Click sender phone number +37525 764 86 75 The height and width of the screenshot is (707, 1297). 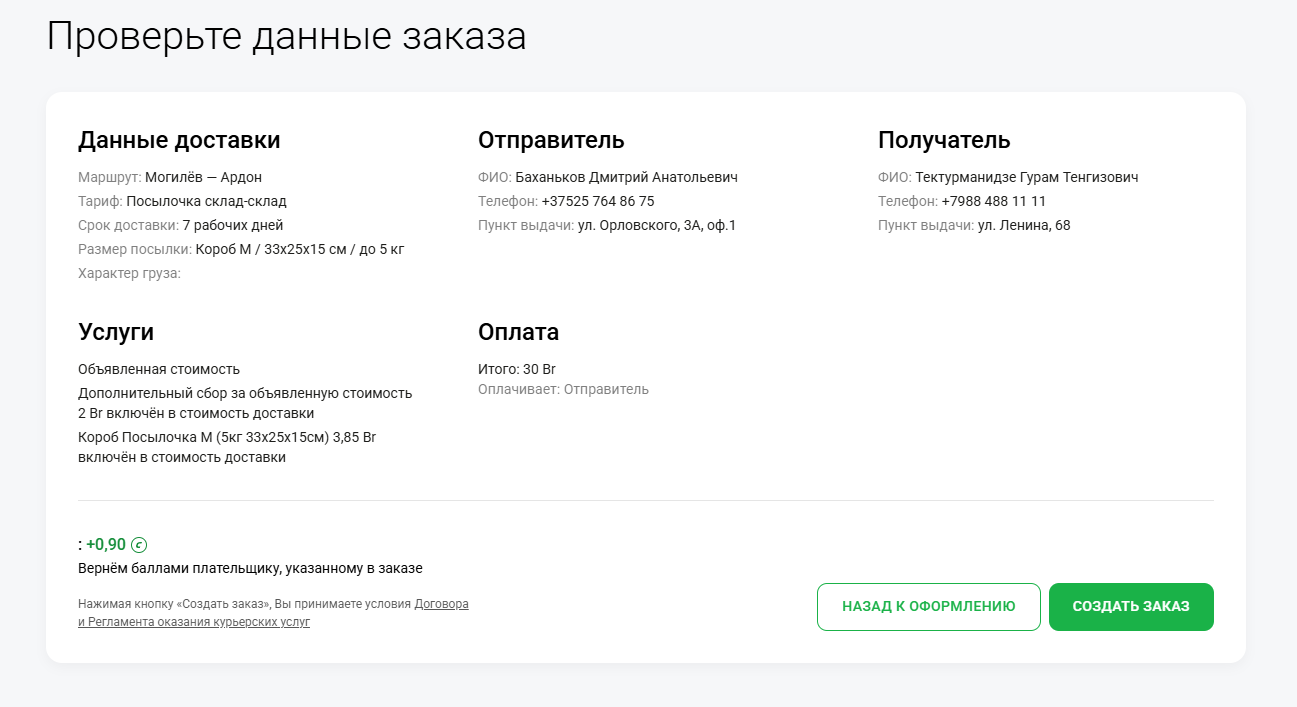pyautogui.click(x=598, y=201)
